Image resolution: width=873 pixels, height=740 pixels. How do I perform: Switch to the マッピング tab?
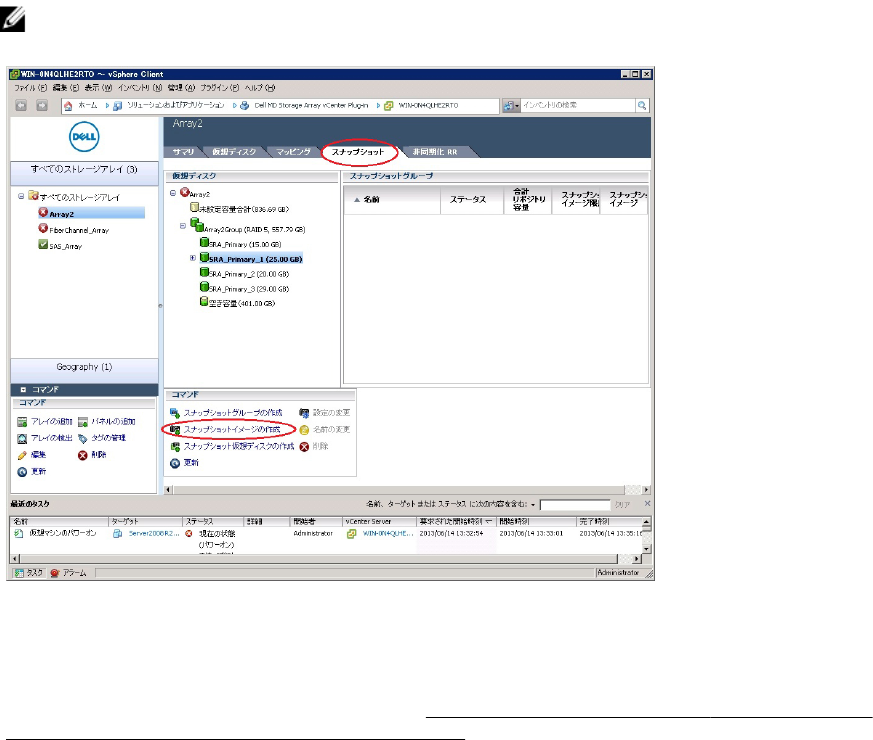[293, 151]
